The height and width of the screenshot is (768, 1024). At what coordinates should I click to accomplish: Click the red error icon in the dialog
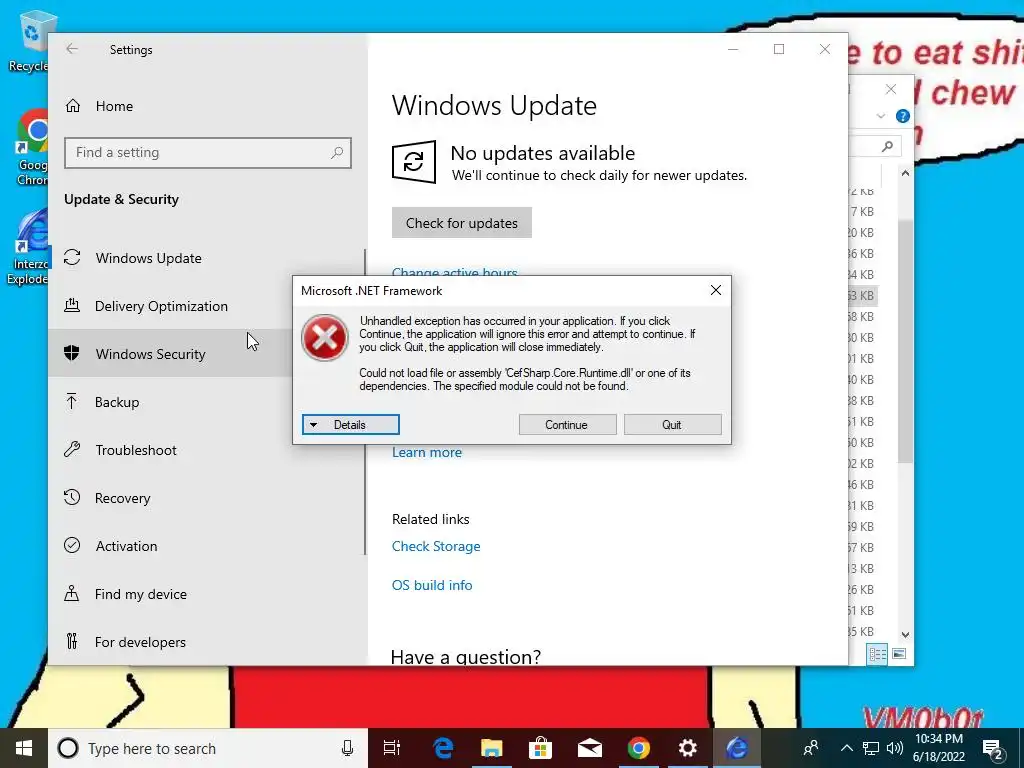tap(325, 338)
